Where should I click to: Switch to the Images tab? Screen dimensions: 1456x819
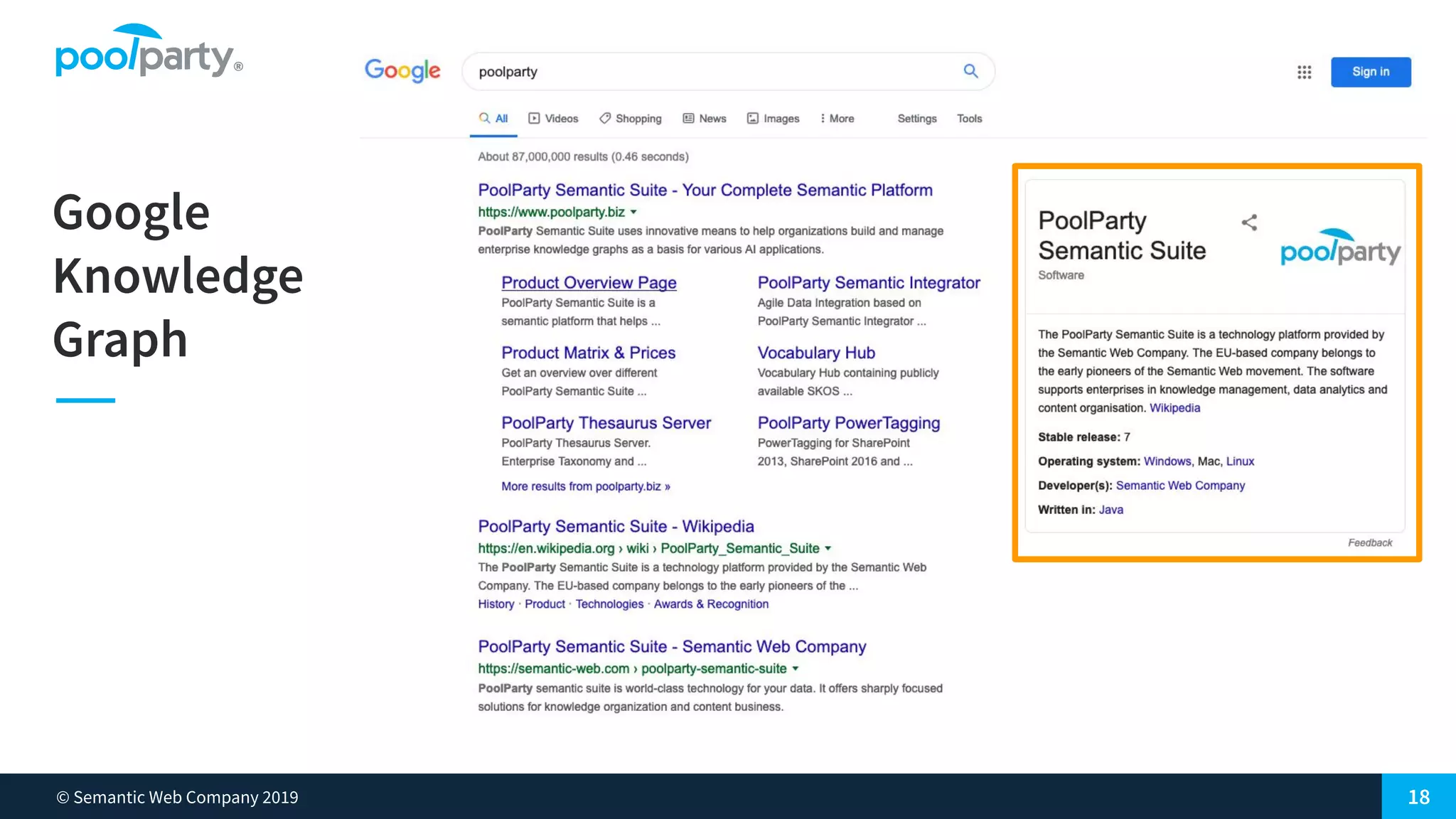coord(773,119)
